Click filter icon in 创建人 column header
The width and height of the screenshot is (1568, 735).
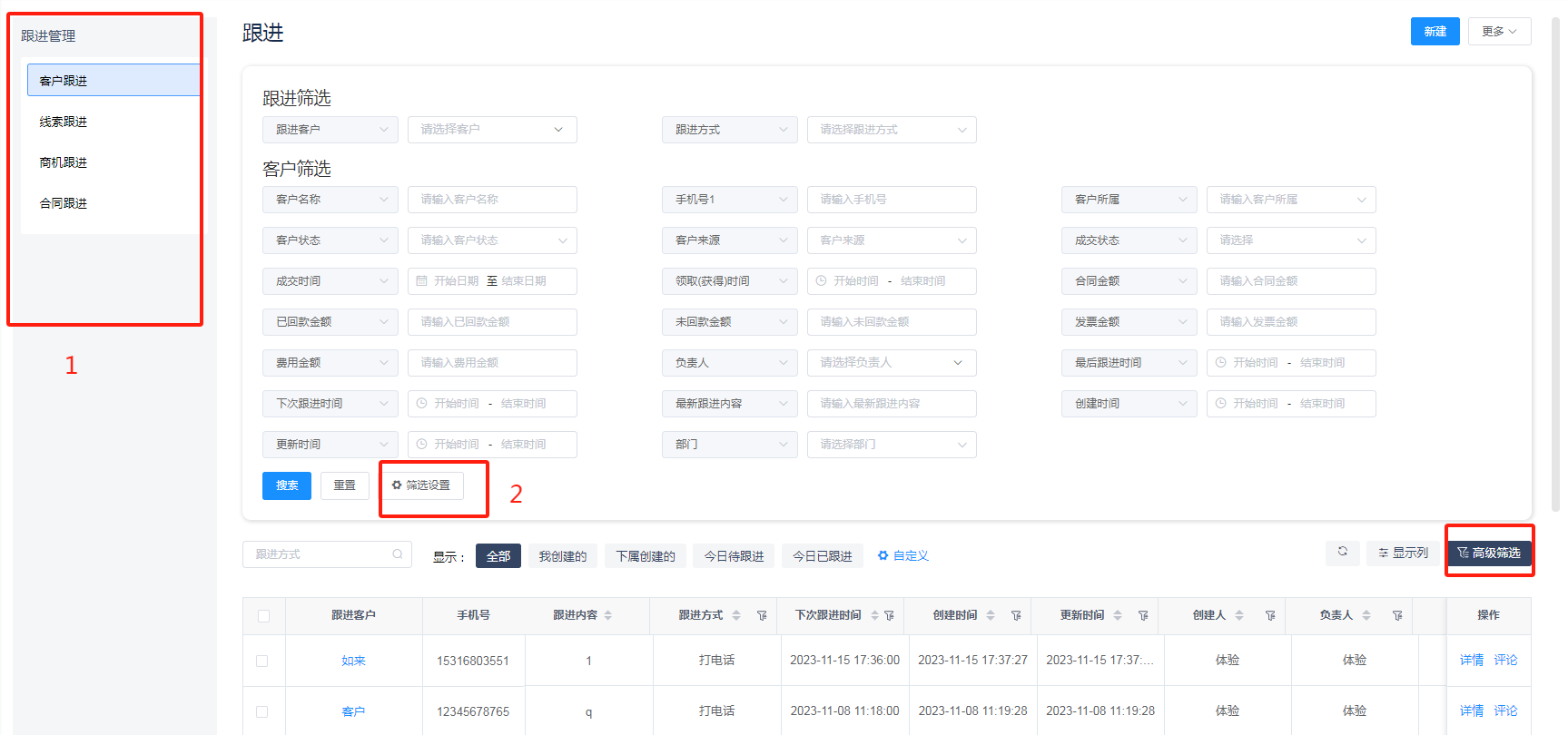tap(1270, 615)
